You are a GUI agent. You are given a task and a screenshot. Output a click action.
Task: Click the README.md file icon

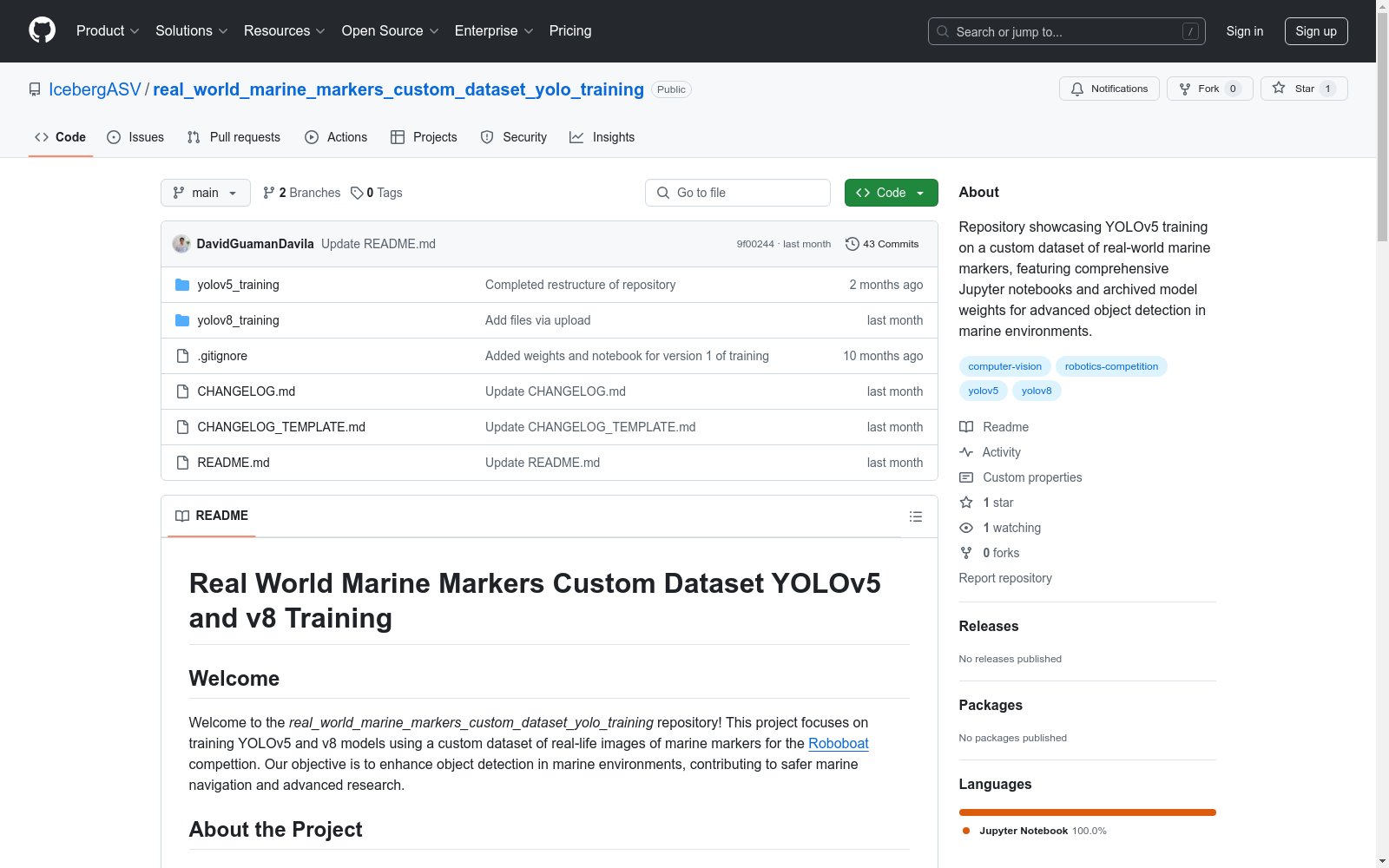coord(182,463)
